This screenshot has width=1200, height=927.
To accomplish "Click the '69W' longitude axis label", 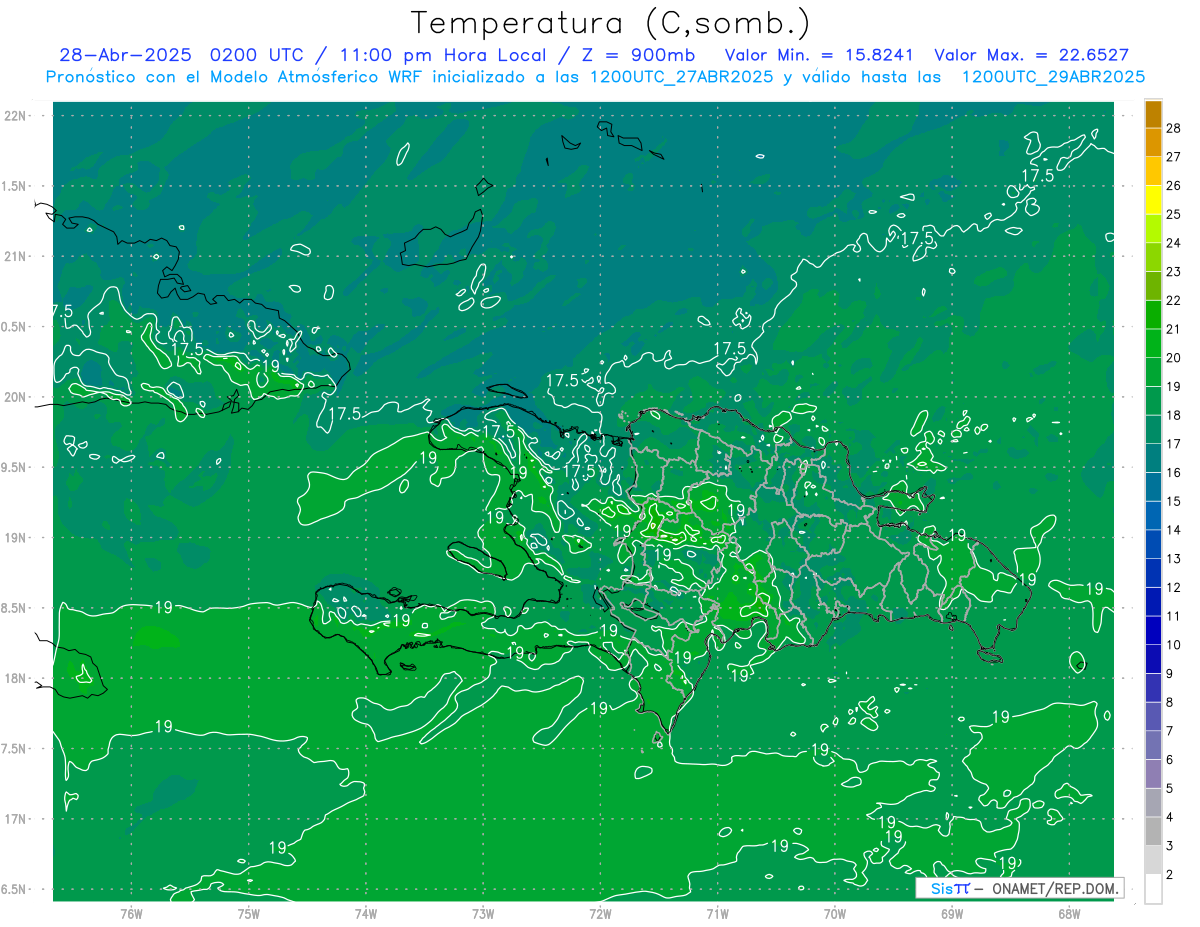I will (x=952, y=913).
